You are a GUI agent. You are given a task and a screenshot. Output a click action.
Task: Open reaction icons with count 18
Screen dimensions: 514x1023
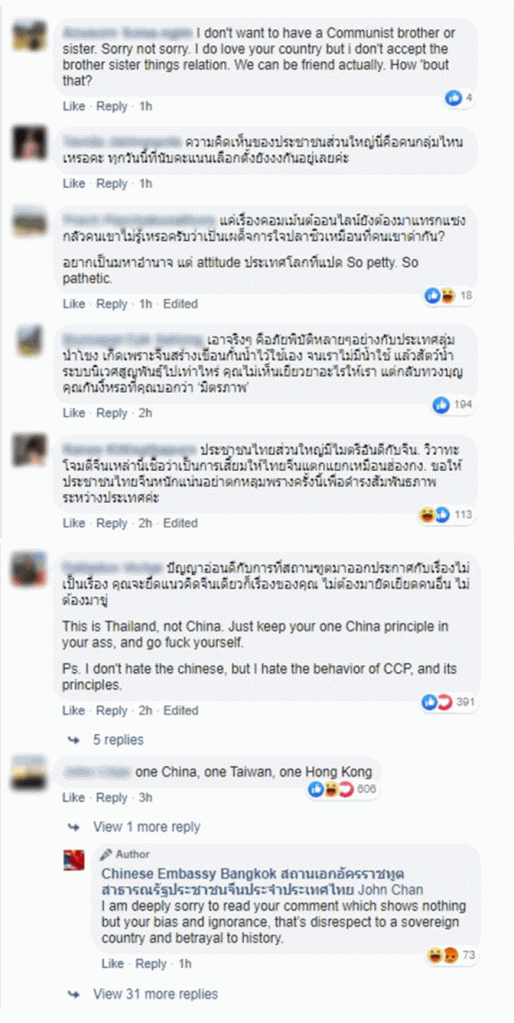[449, 296]
